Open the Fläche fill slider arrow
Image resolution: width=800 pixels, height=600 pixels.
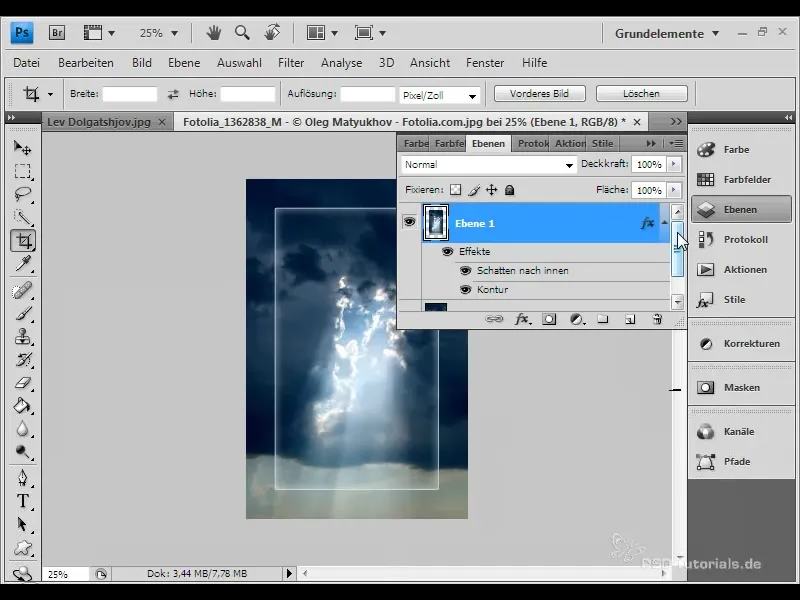coord(673,190)
